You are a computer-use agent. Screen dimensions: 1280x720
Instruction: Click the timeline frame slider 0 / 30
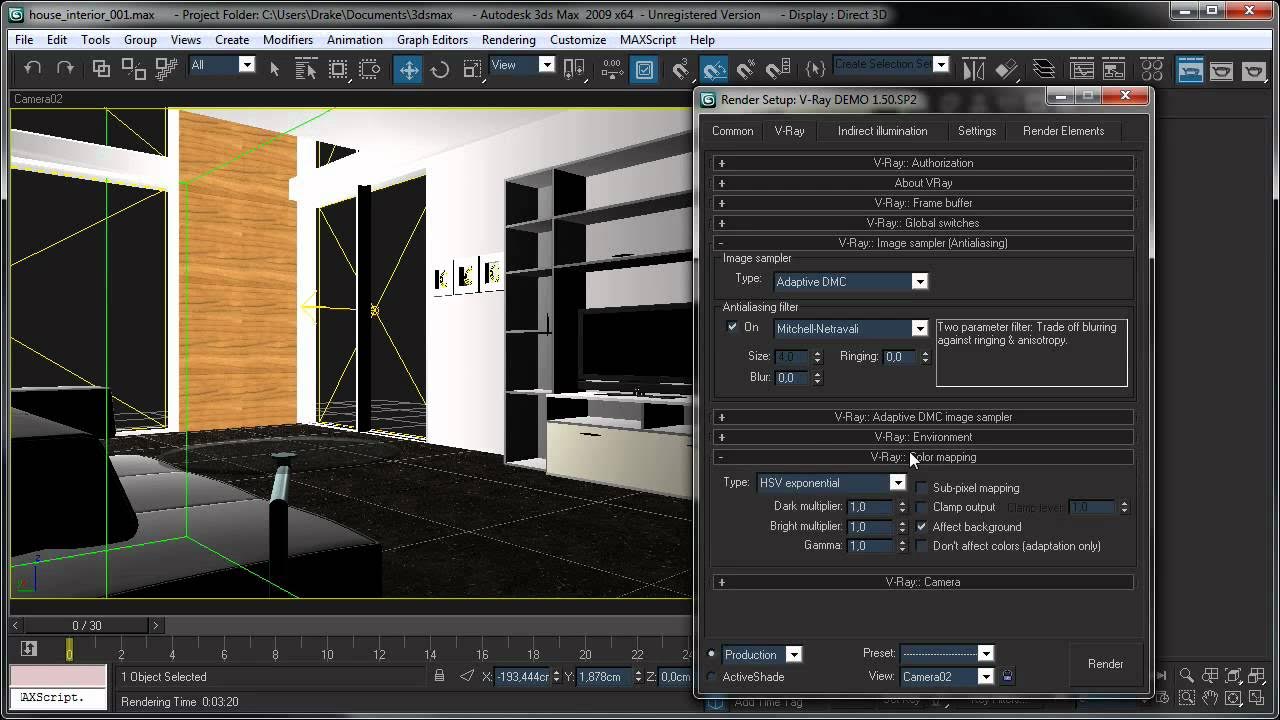pos(89,626)
